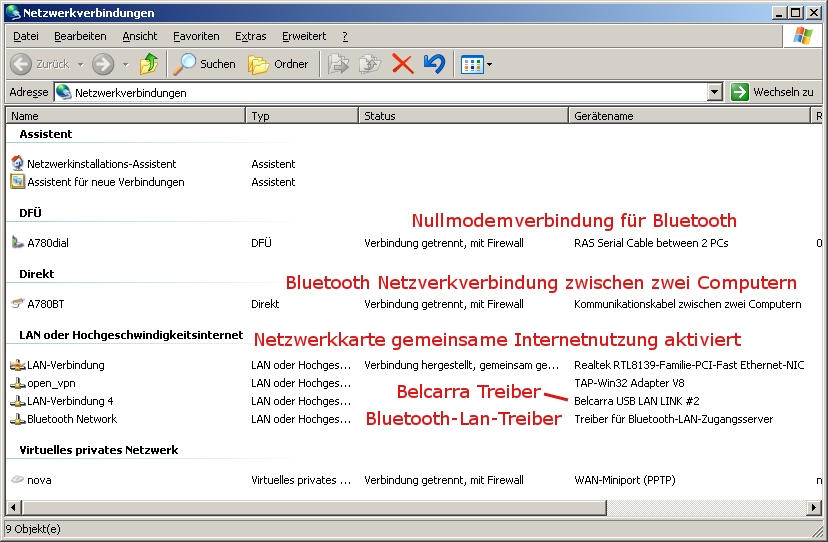Open the Extras menu
This screenshot has height=542, width=828.
click(x=250, y=36)
